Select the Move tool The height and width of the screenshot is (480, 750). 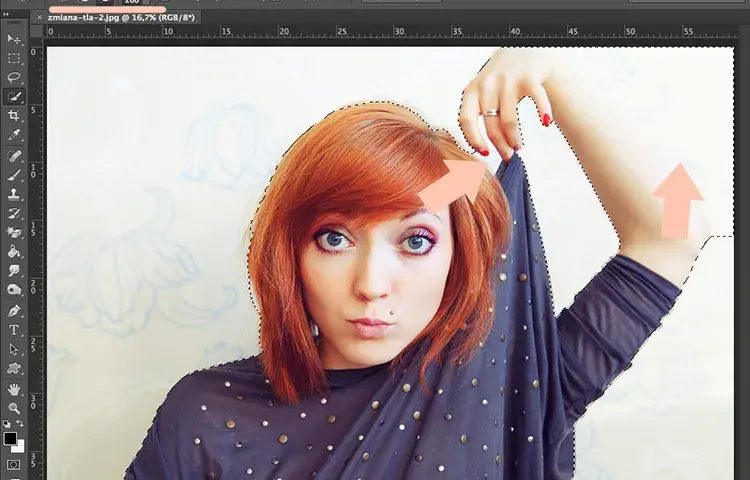click(14, 39)
